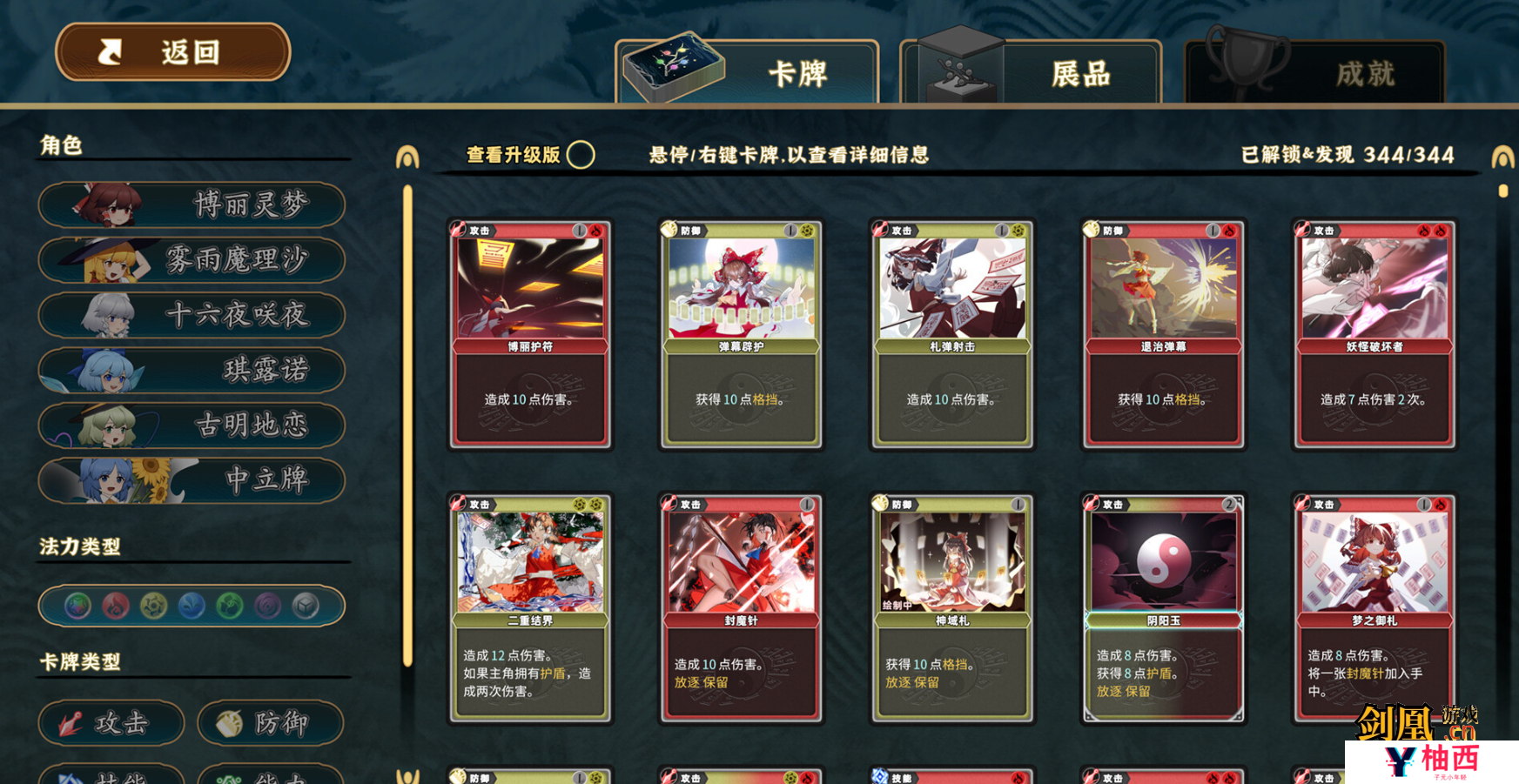
Task: Switch to the 展品 tab
Action: 1032,73
